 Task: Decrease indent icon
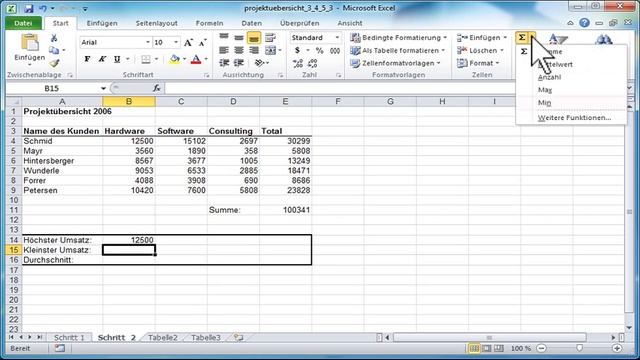[224, 63]
